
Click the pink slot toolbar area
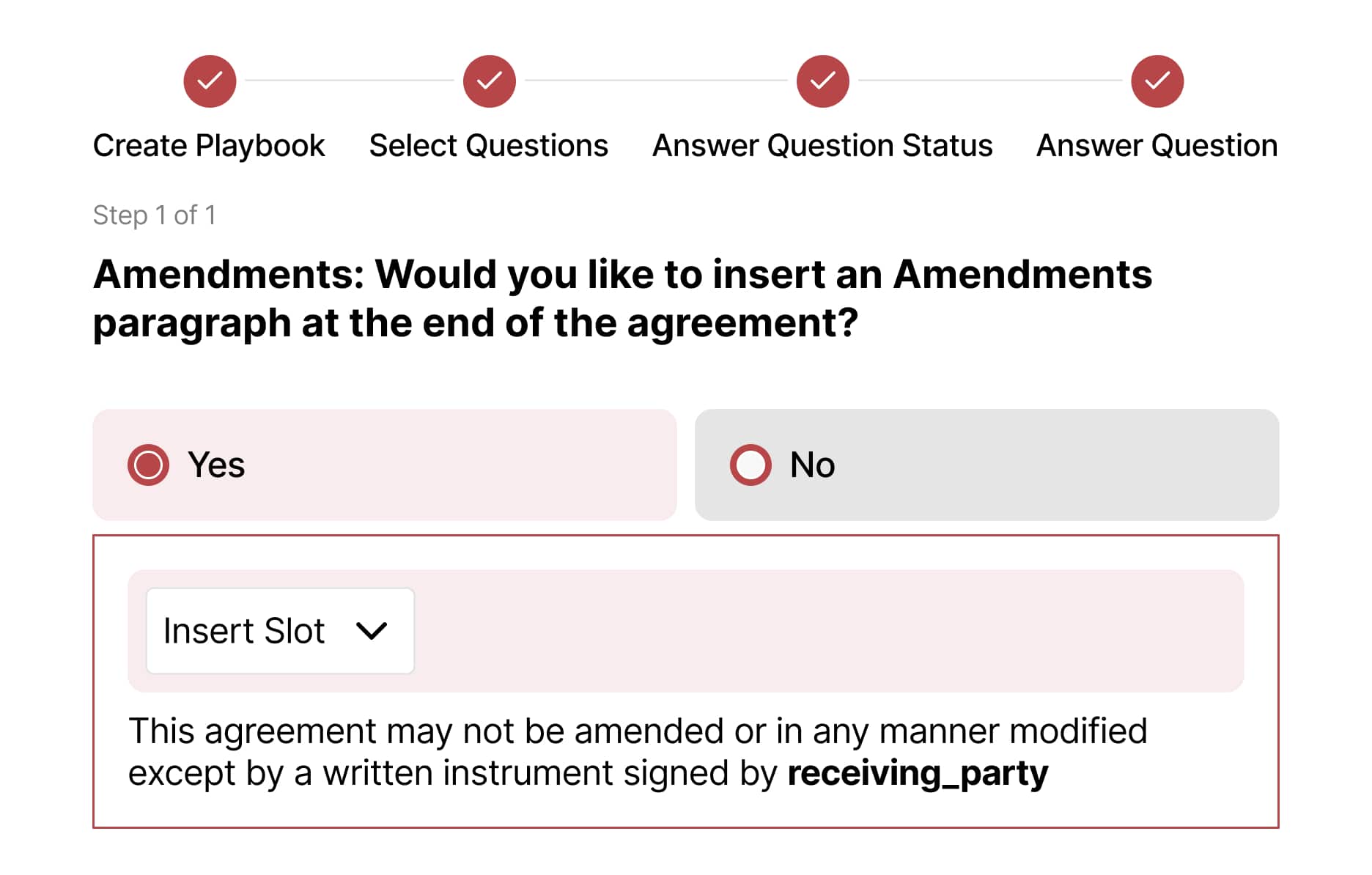click(x=828, y=631)
